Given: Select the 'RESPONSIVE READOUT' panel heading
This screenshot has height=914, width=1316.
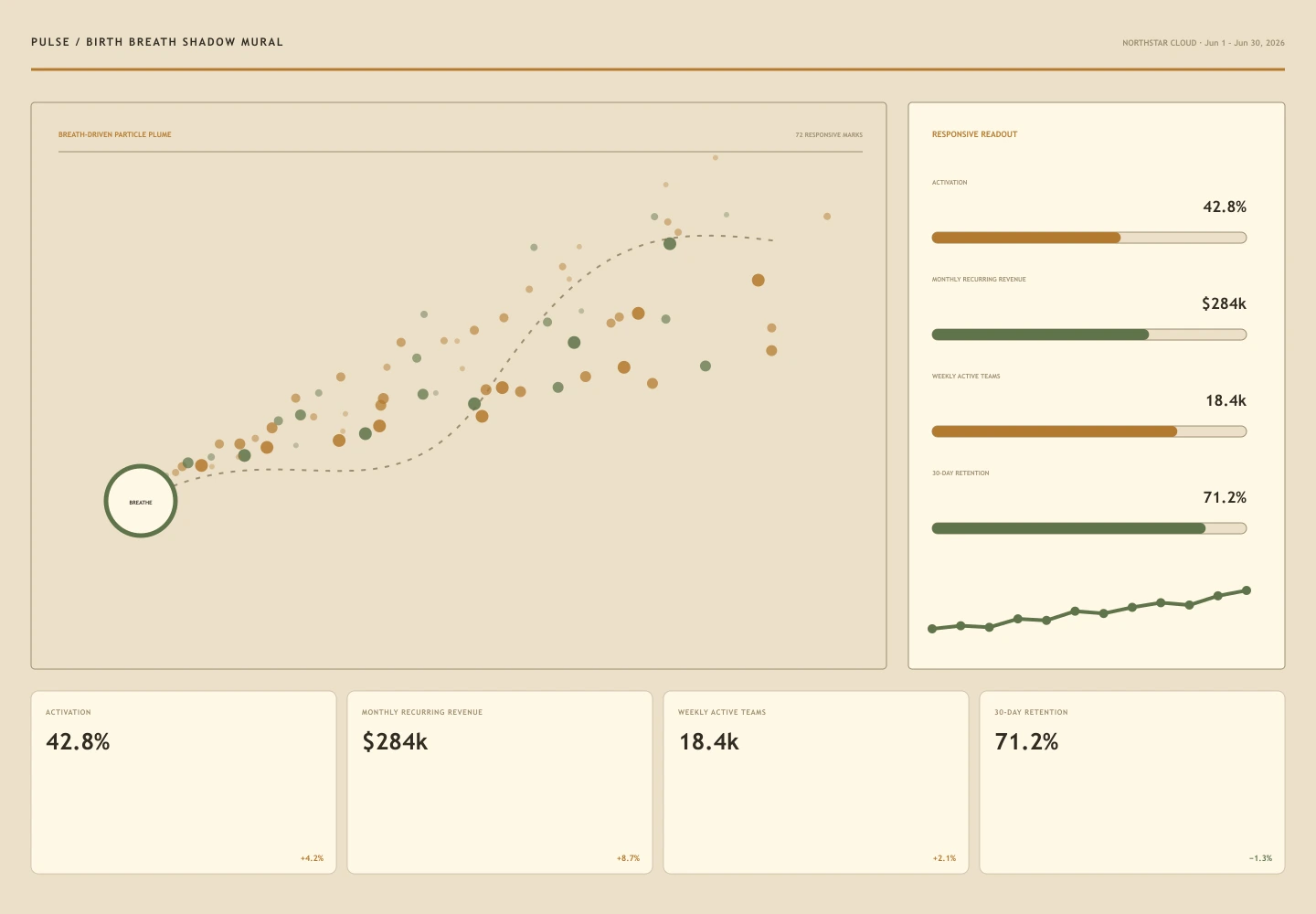Looking at the screenshot, I should coord(974,134).
